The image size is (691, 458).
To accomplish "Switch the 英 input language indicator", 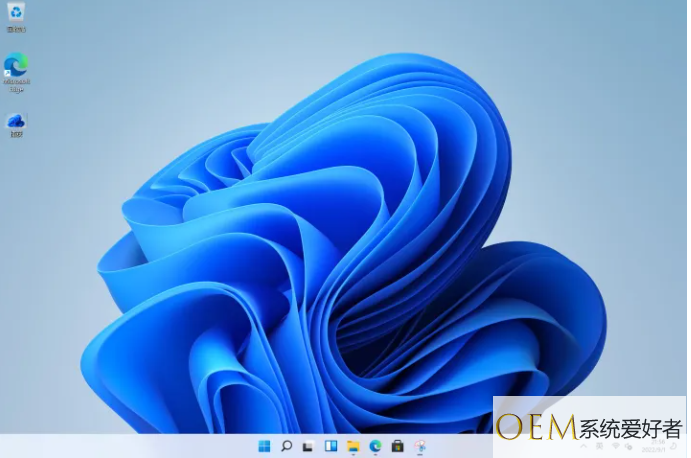I will 599,446.
